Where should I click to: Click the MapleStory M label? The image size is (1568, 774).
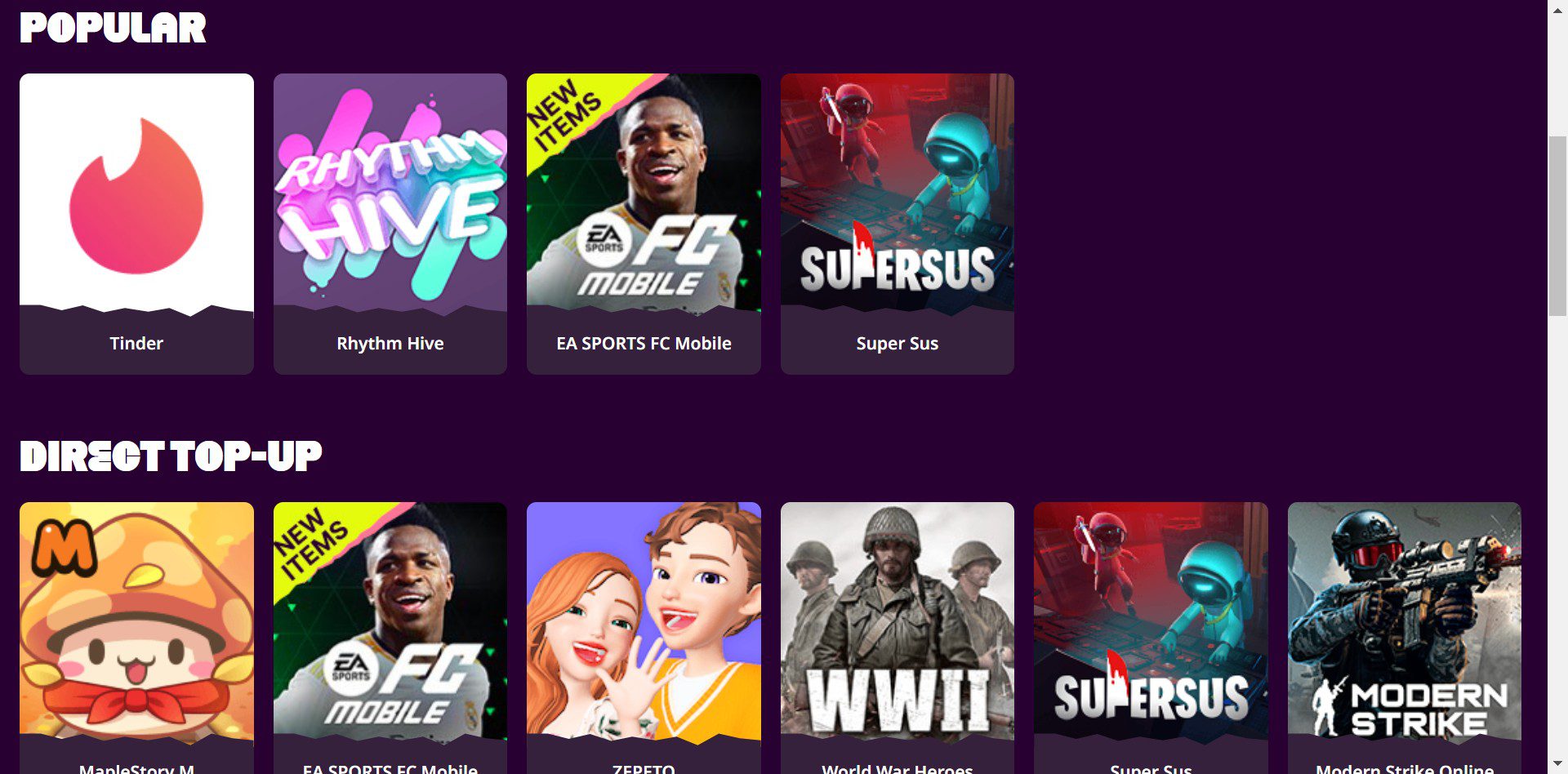[136, 768]
